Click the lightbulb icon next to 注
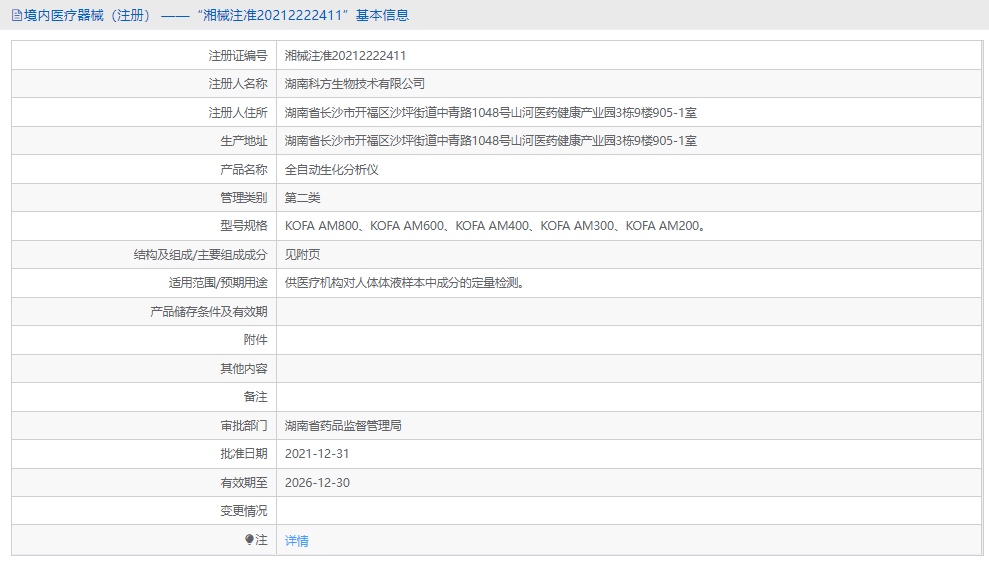This screenshot has width=989, height=564. click(x=250, y=540)
